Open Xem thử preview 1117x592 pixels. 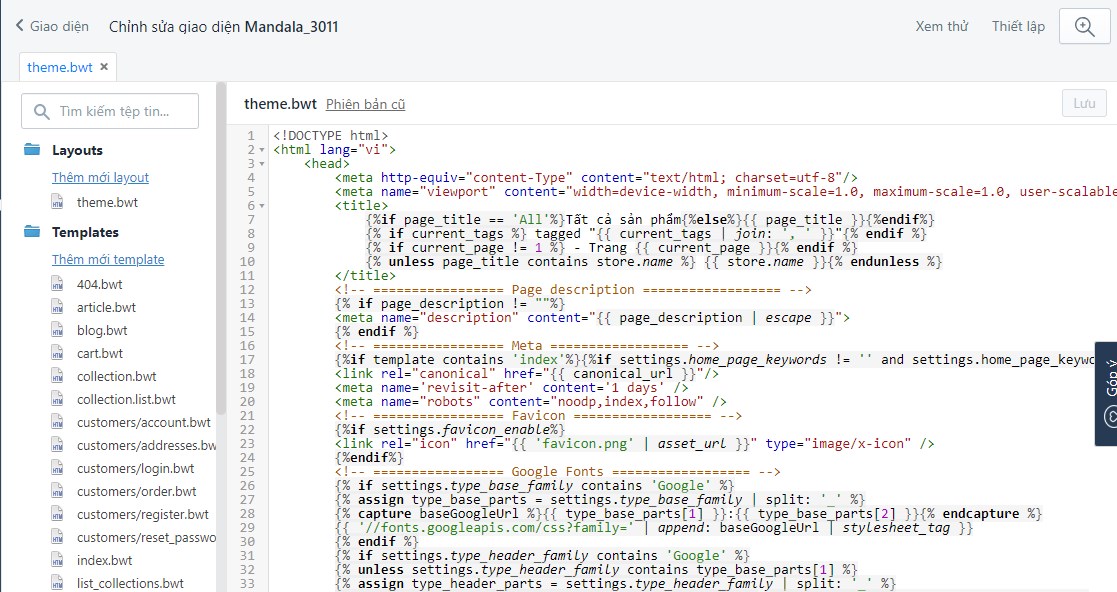coord(941,27)
